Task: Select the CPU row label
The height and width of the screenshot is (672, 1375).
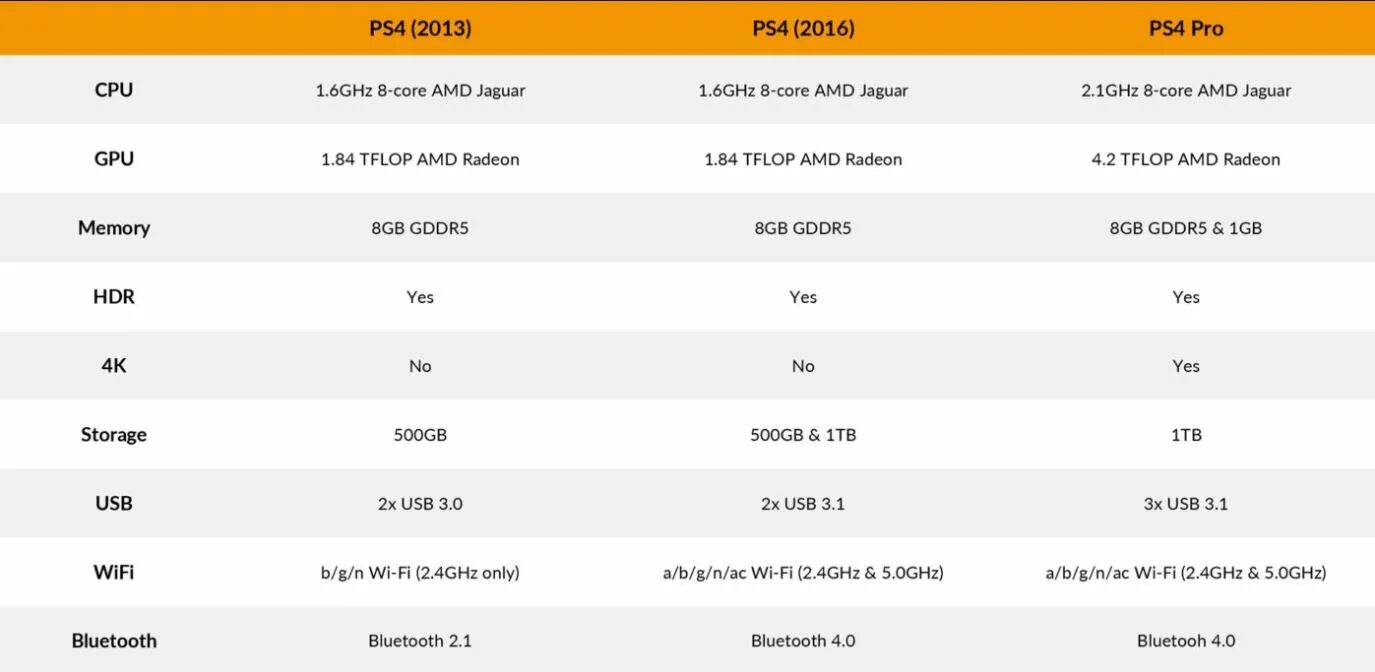Action: 114,90
